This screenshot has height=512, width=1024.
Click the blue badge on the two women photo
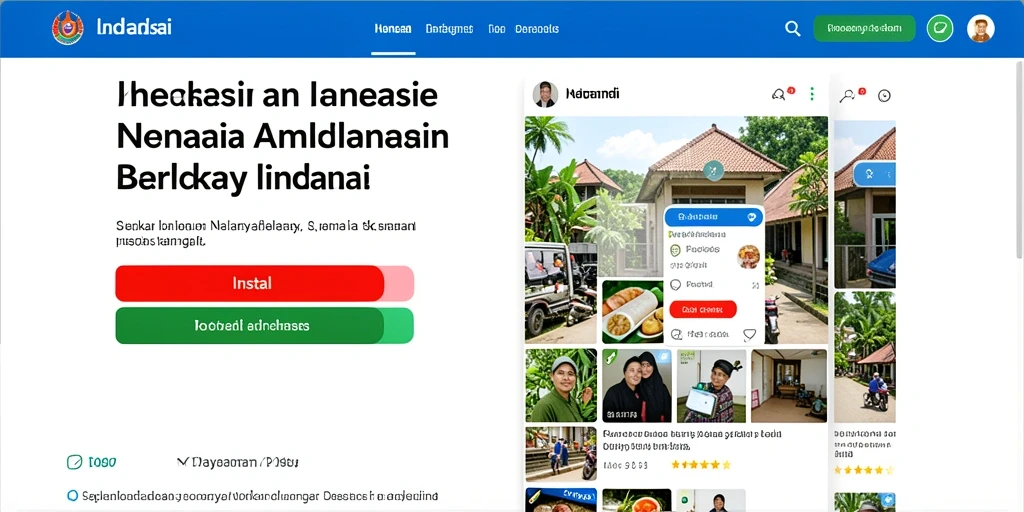pos(662,357)
